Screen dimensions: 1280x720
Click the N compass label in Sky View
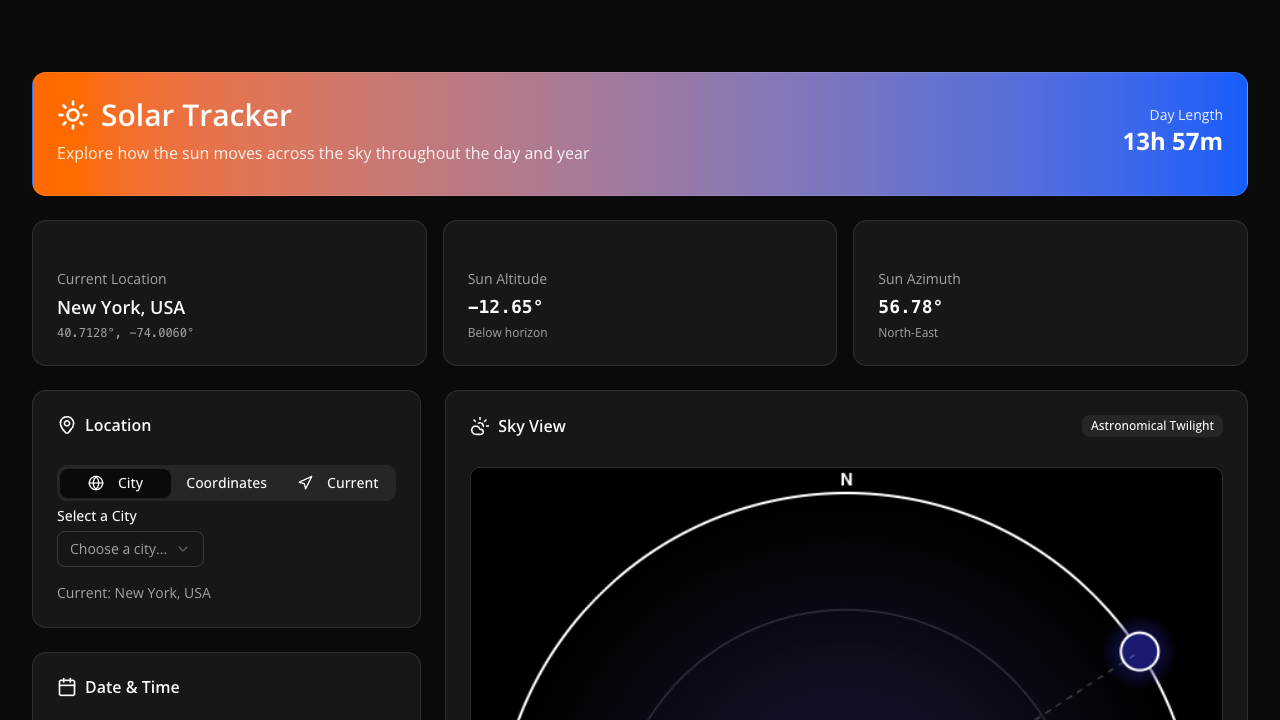coord(846,480)
